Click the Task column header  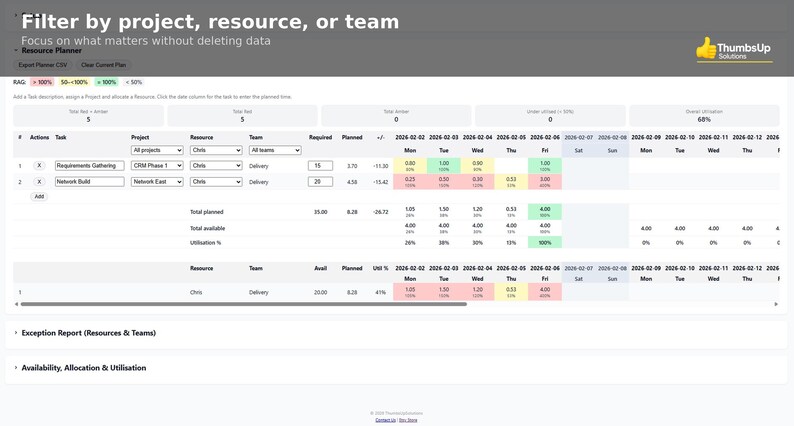tap(61, 137)
